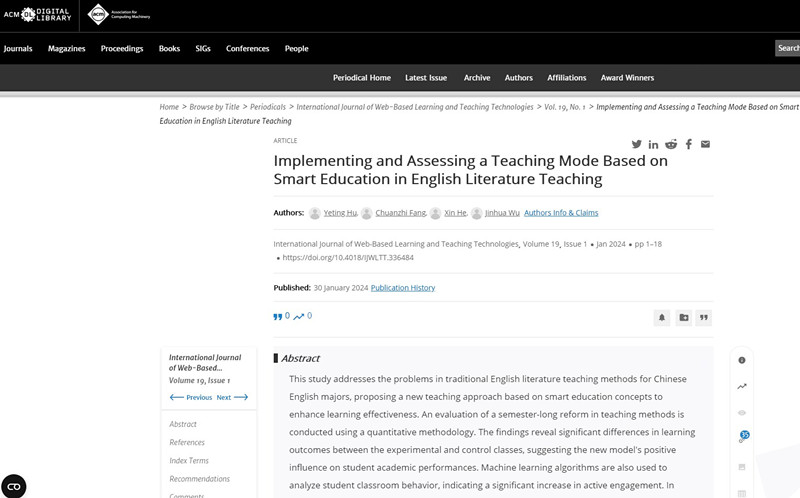Share article on Facebook
800x498 pixels.
689,144
